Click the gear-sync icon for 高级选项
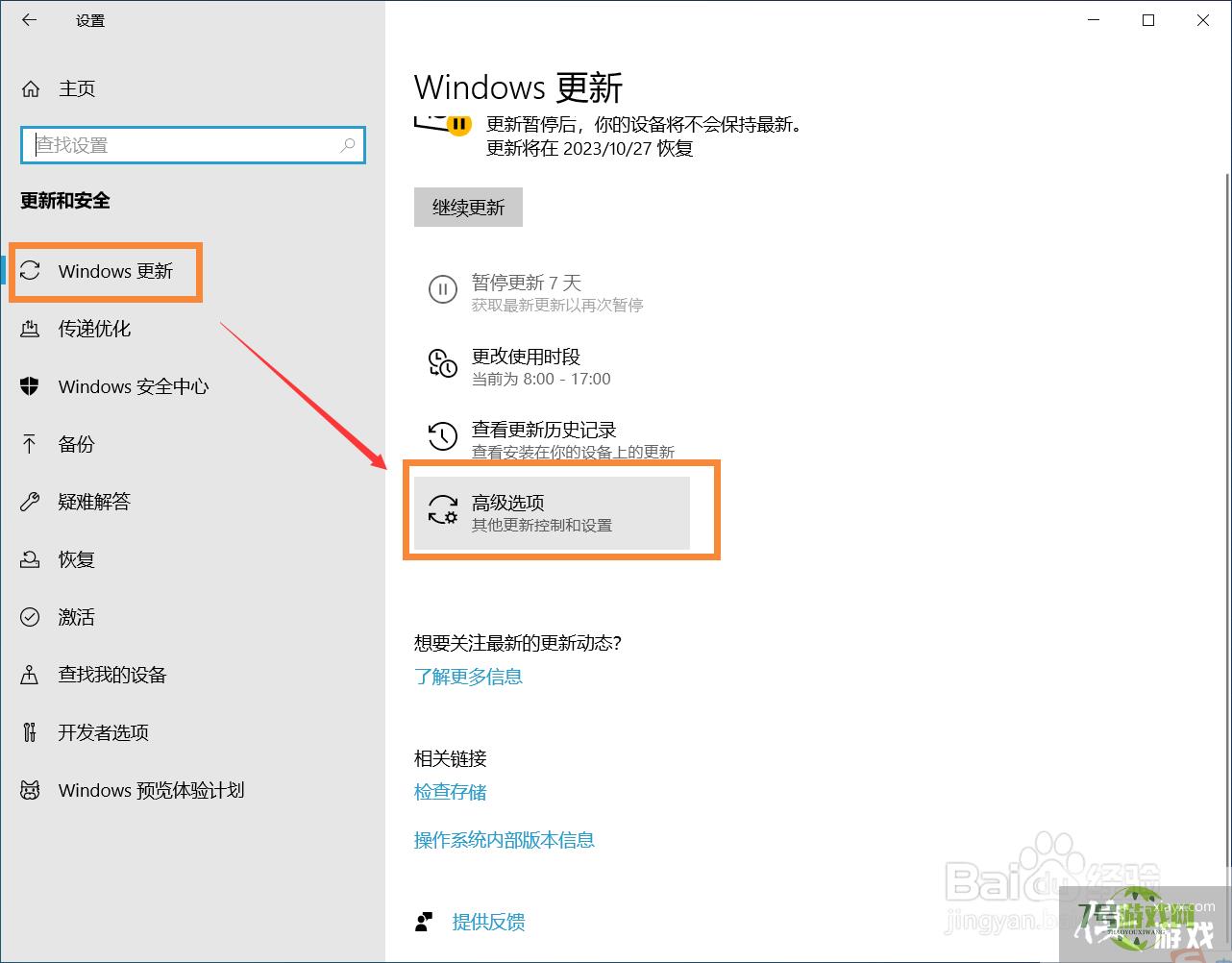Viewport: 1232px width, 963px height. point(443,509)
